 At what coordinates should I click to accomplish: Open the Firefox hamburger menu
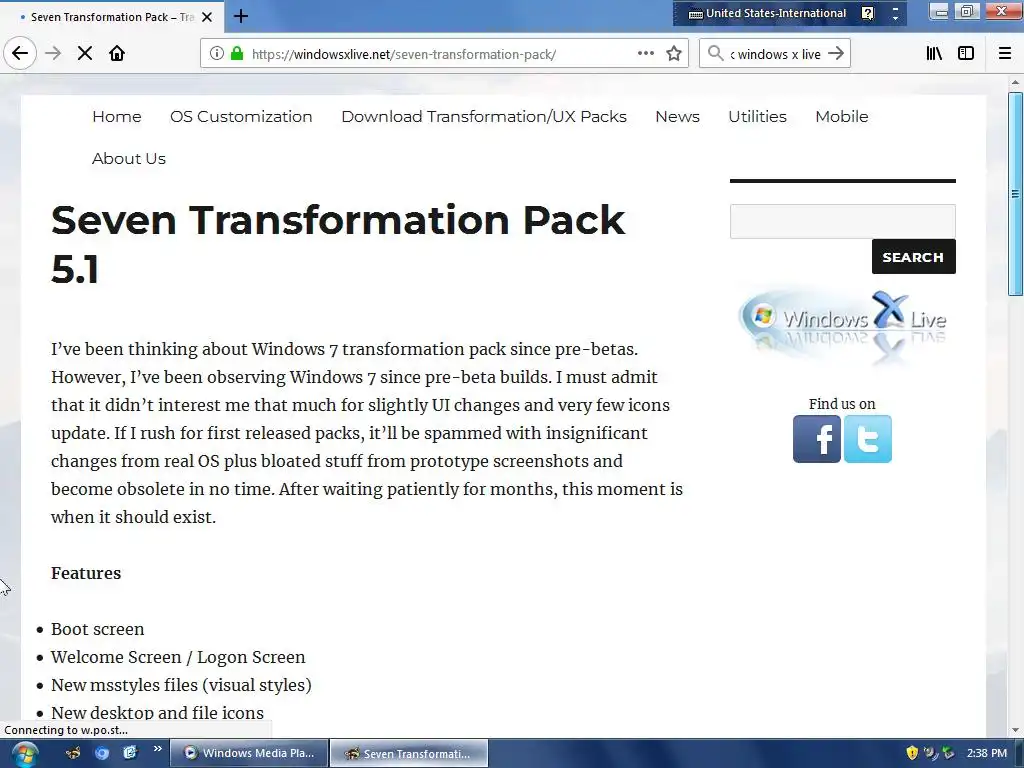click(1005, 54)
